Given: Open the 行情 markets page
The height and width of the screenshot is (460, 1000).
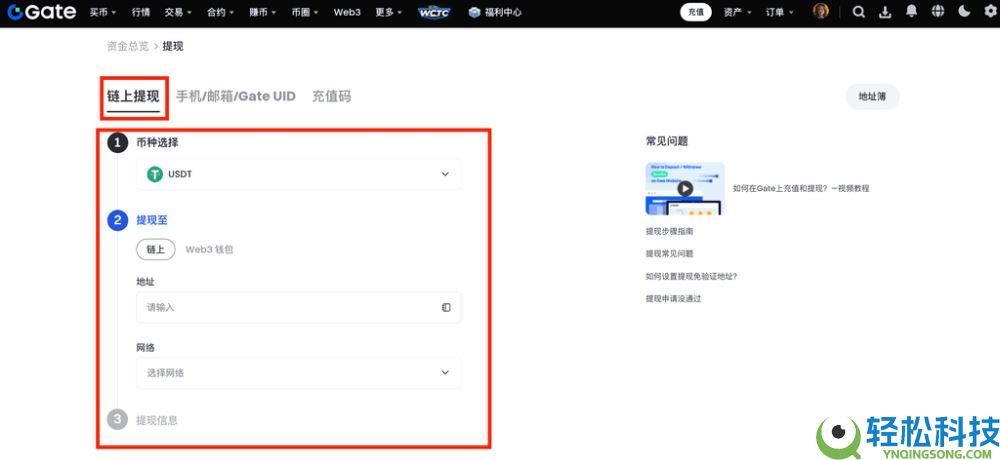Looking at the screenshot, I should click(x=141, y=12).
